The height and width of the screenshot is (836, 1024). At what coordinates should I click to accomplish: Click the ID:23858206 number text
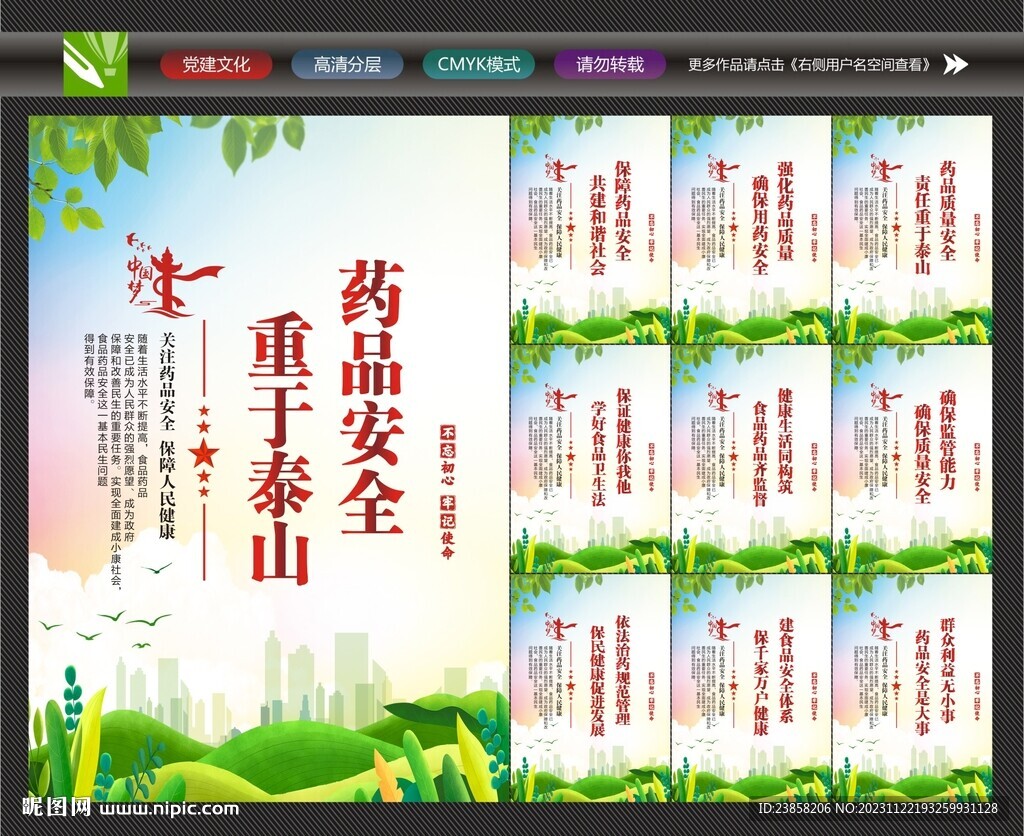pos(794,809)
